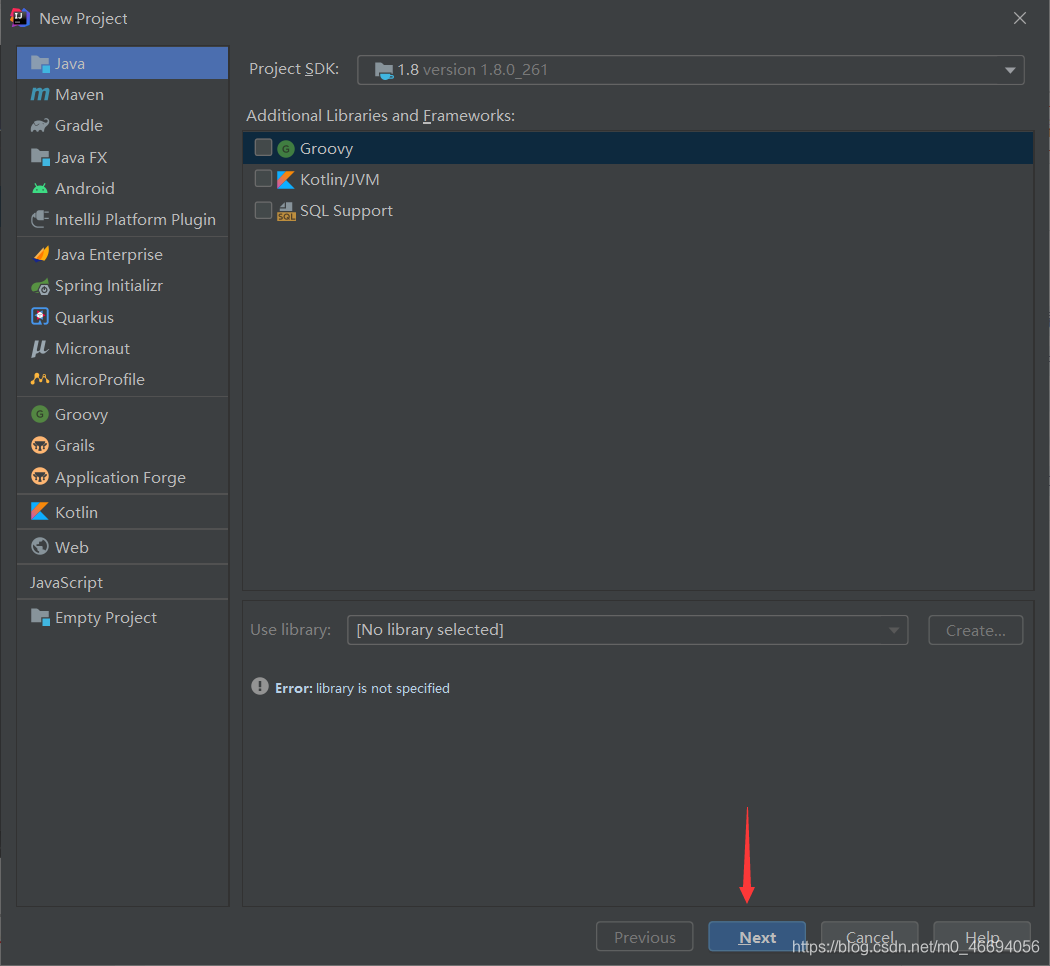Click the SQL Support icon
The image size is (1050, 966).
[286, 211]
